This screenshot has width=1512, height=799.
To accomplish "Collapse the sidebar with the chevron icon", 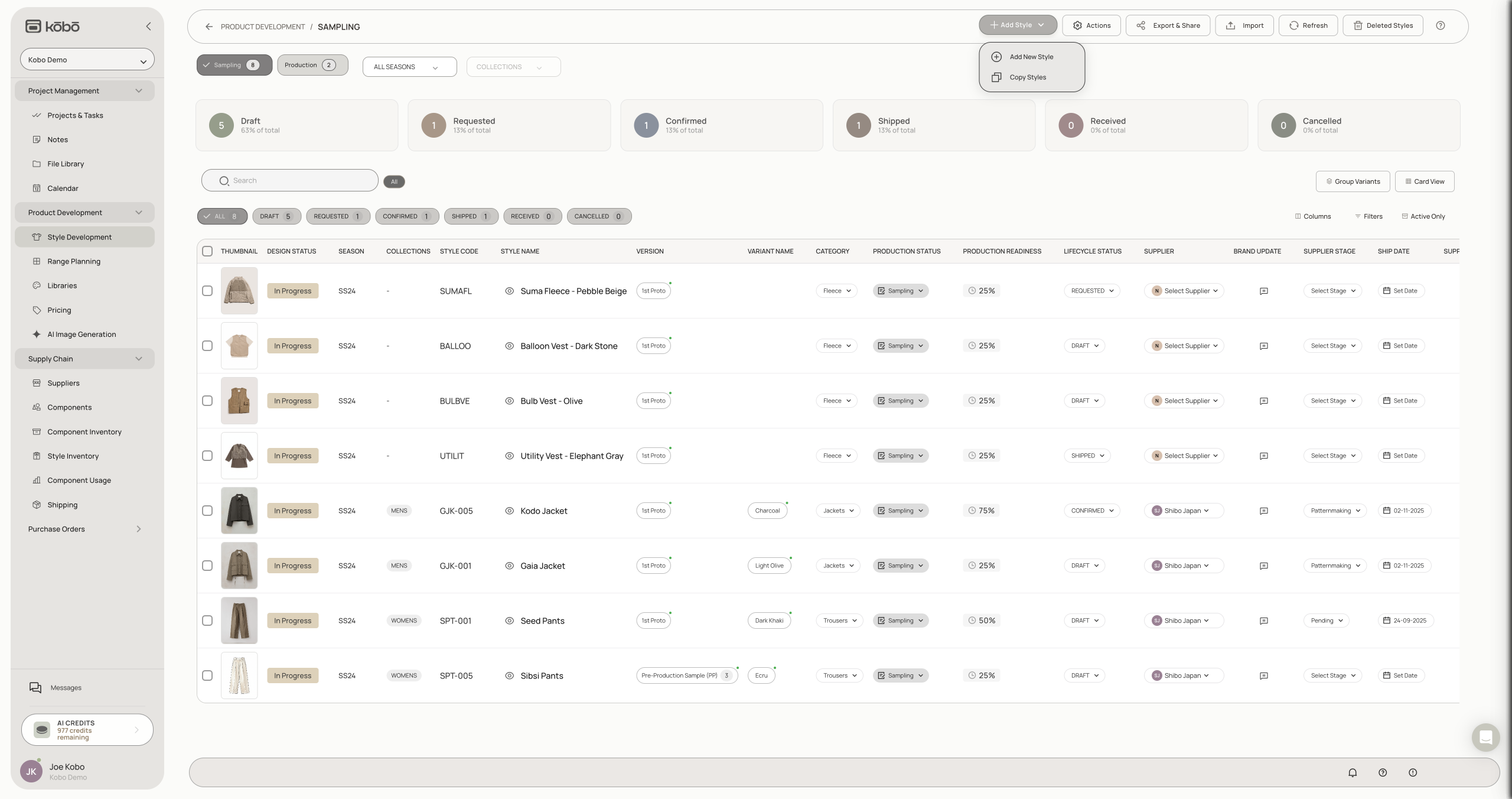I will click(x=148, y=27).
